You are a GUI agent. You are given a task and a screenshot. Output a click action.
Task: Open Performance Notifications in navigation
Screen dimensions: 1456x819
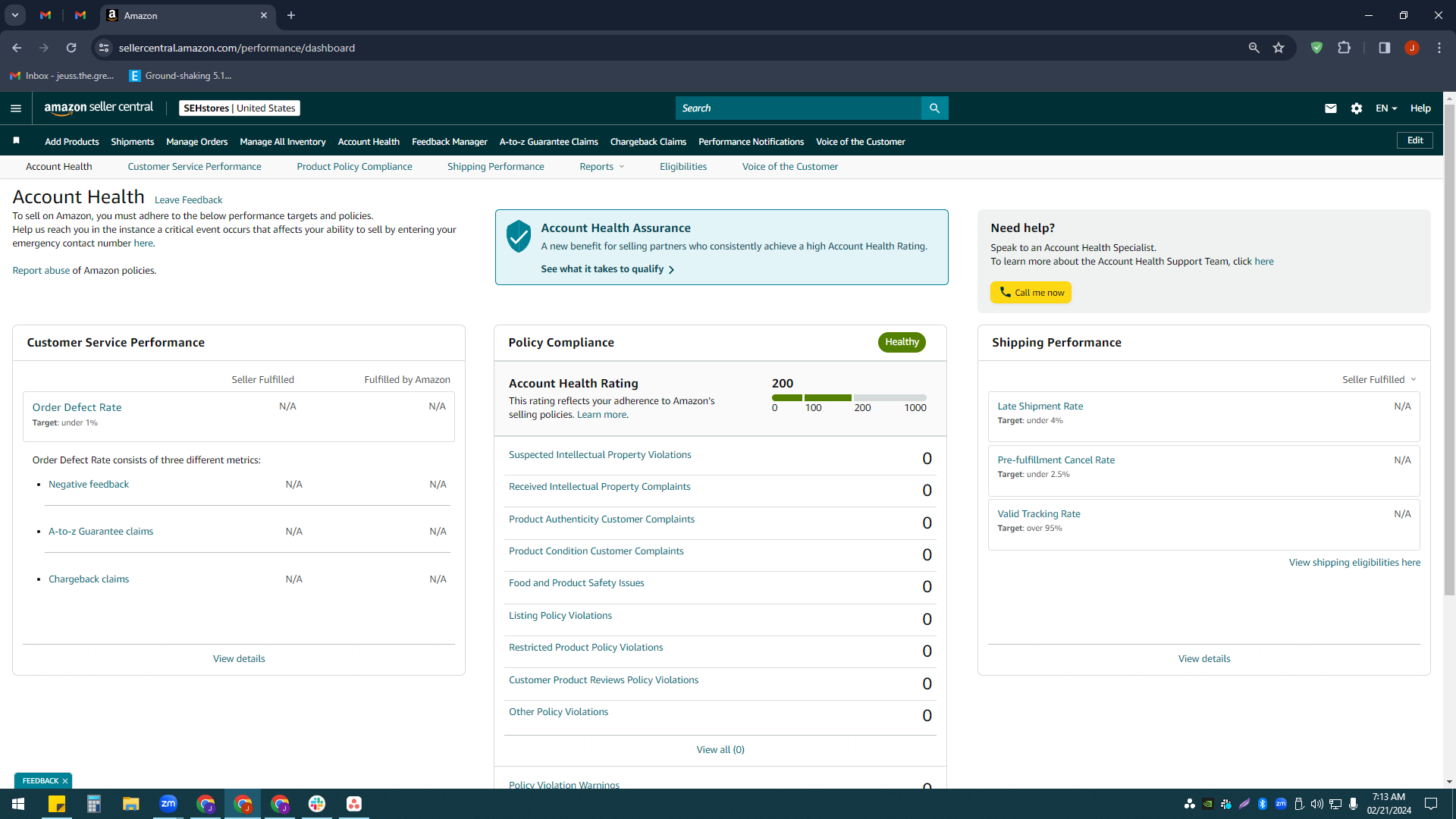coord(751,142)
